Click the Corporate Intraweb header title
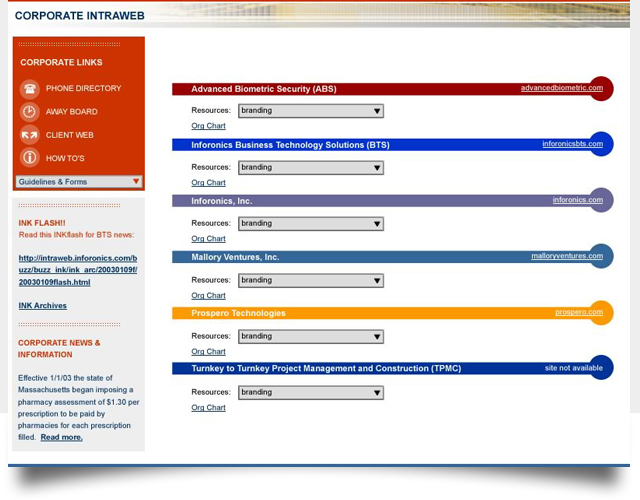This screenshot has width=640, height=500. coord(80,16)
